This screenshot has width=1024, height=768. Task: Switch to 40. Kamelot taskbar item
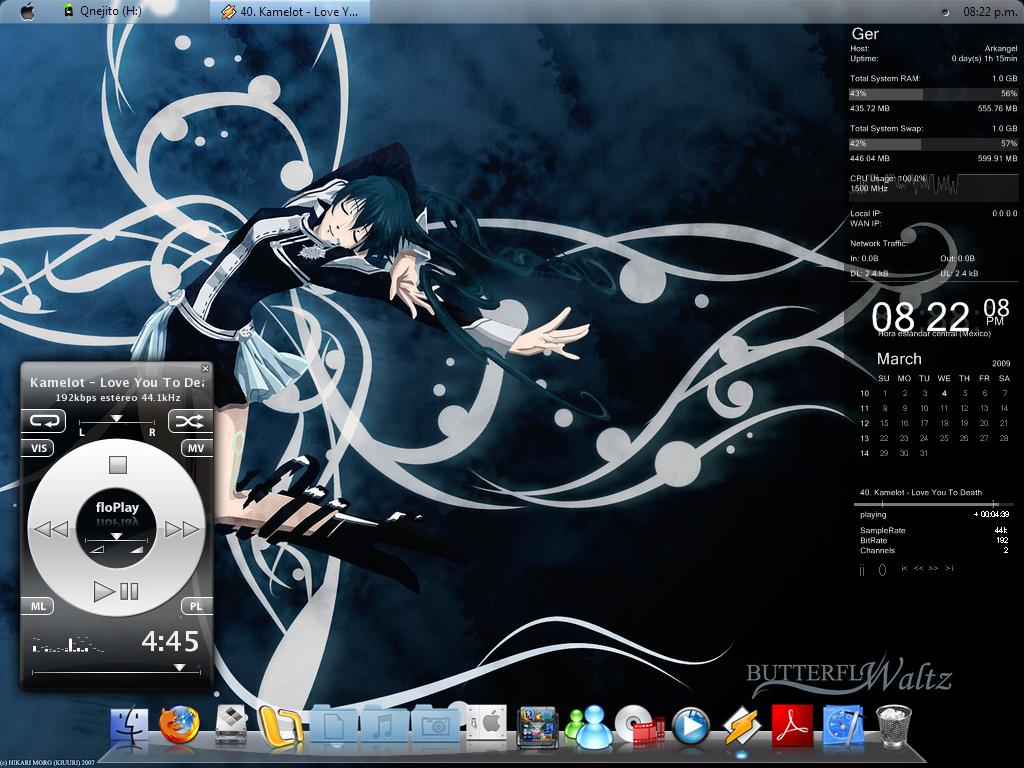coord(290,11)
